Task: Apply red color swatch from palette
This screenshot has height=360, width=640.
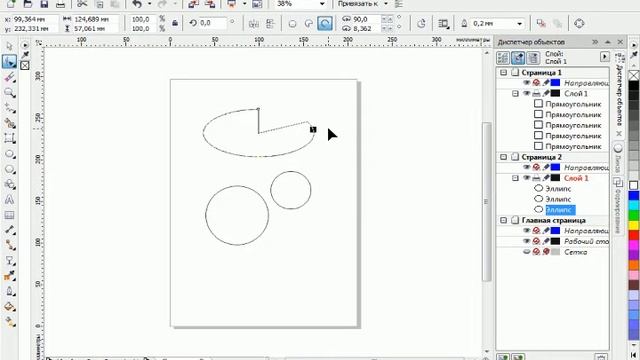Action: click(x=633, y=235)
